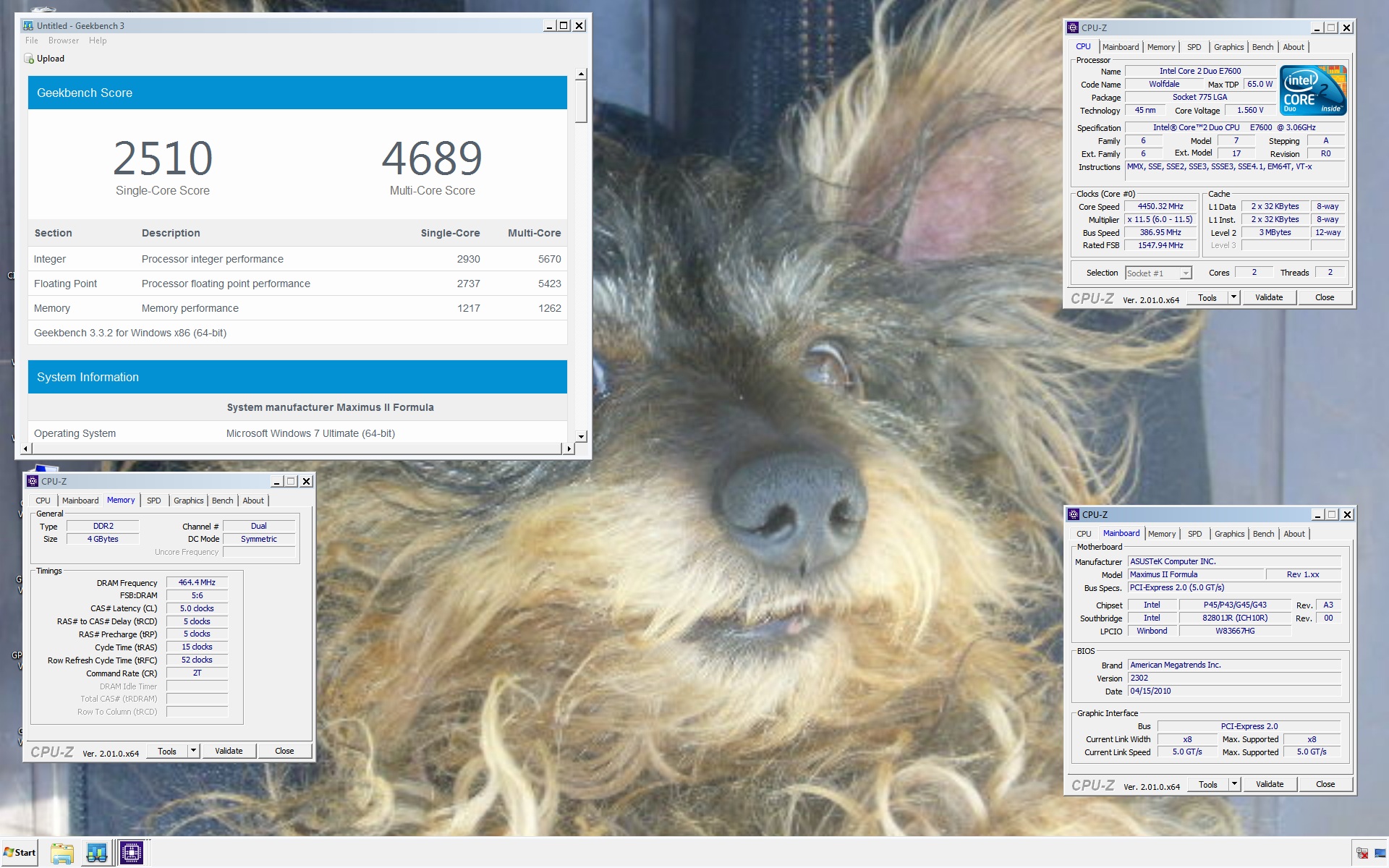The image size is (1389, 868).
Task: Click Geekbench vertical scrollbar up arrow
Action: (581, 74)
